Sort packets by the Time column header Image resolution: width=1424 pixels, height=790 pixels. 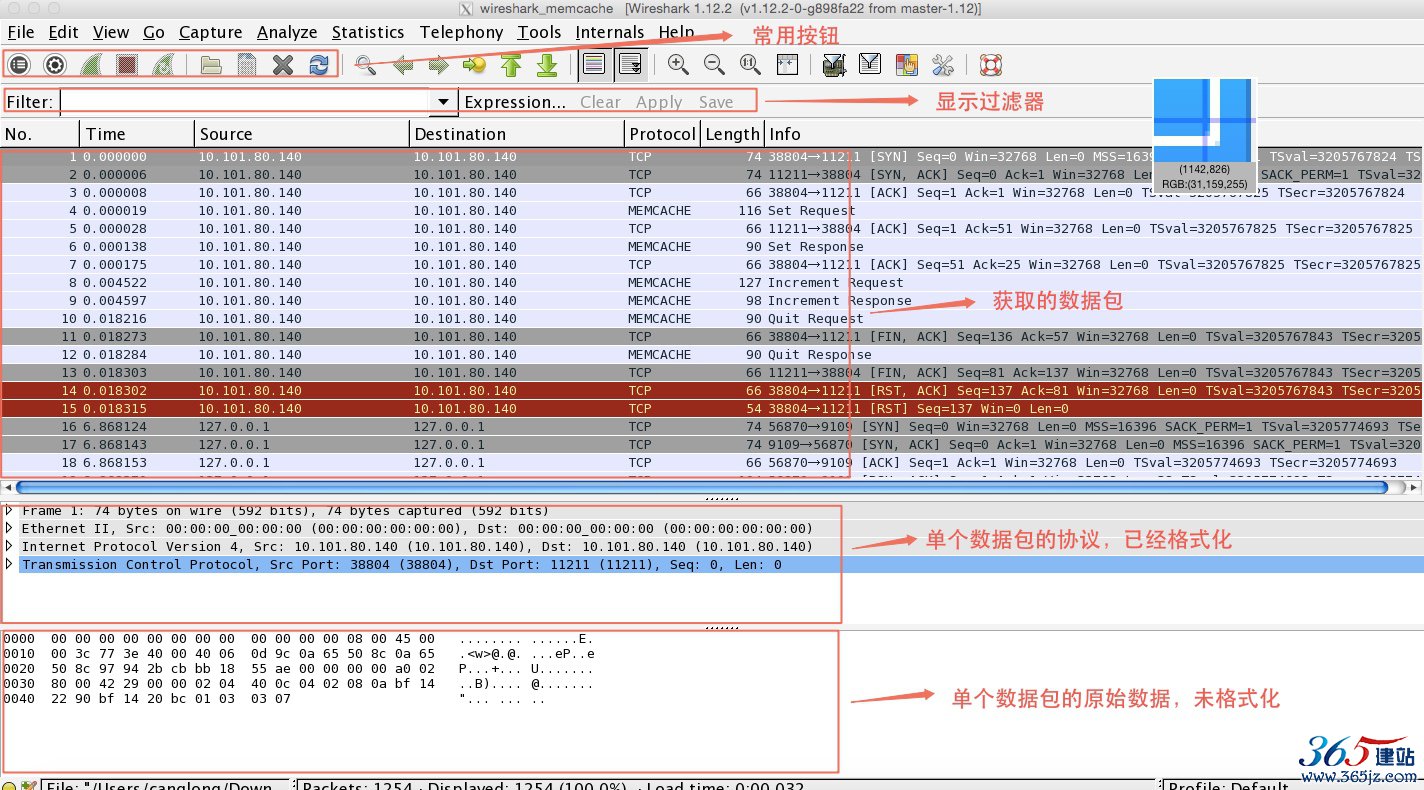137,134
